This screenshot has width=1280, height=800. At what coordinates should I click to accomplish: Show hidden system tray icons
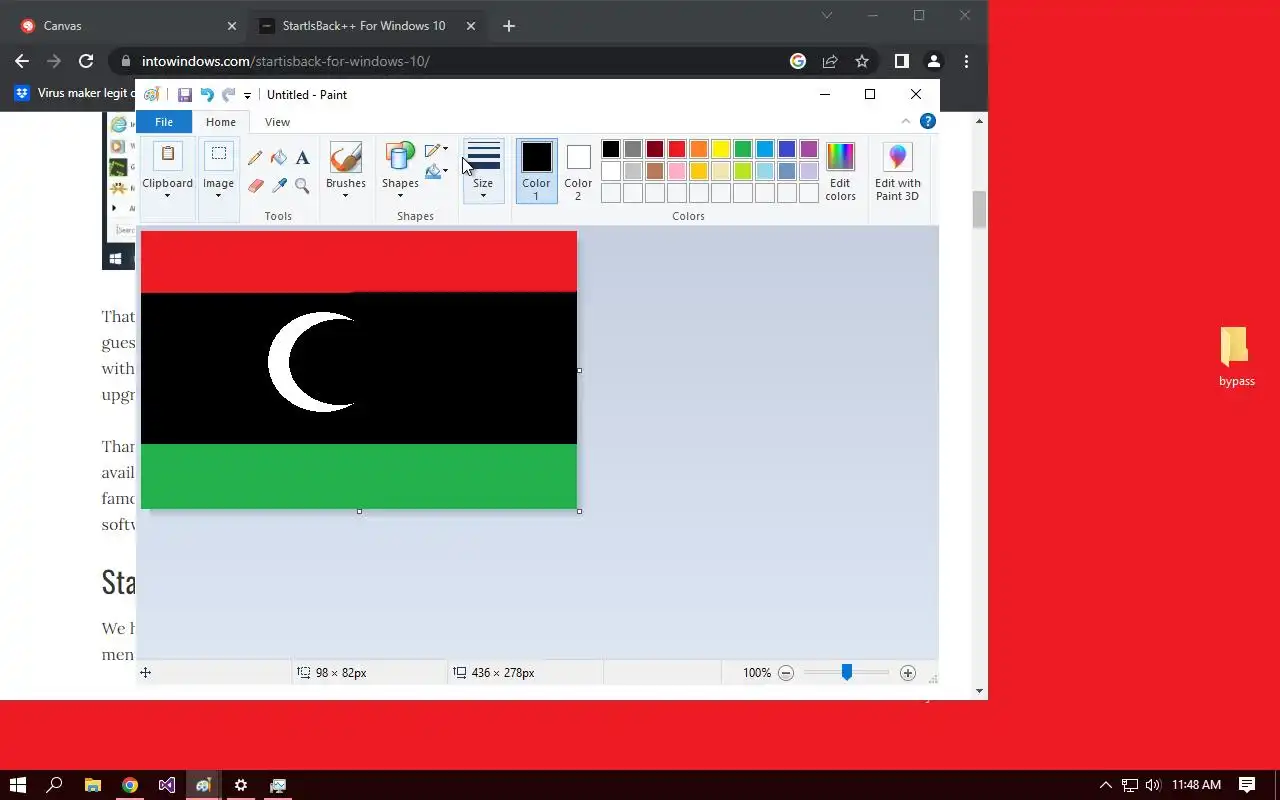pyautogui.click(x=1105, y=785)
